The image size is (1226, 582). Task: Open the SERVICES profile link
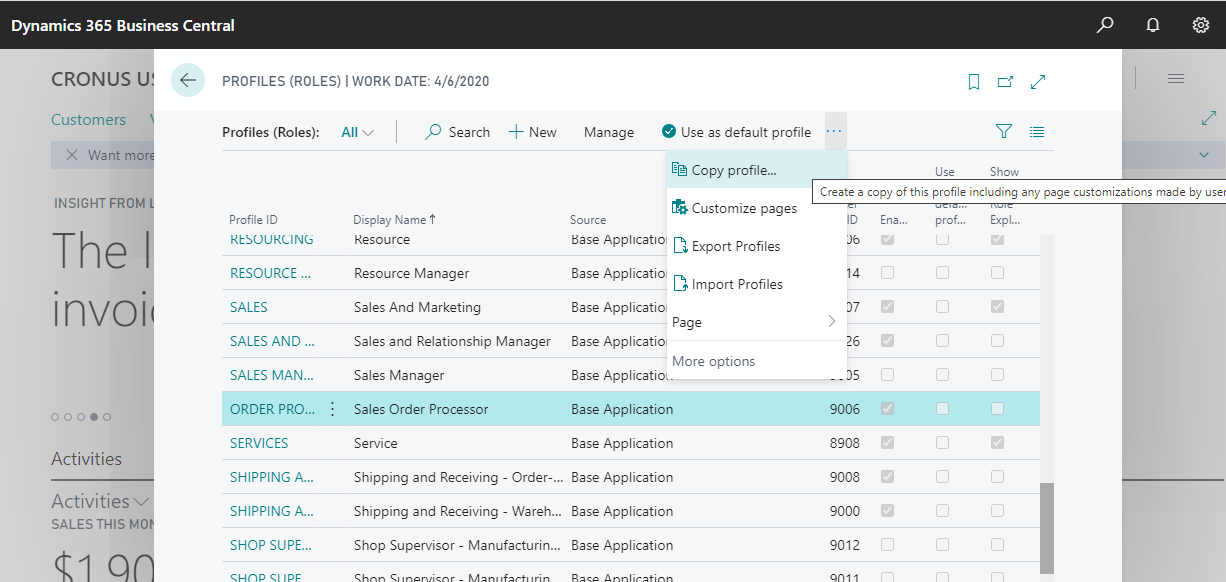point(259,443)
